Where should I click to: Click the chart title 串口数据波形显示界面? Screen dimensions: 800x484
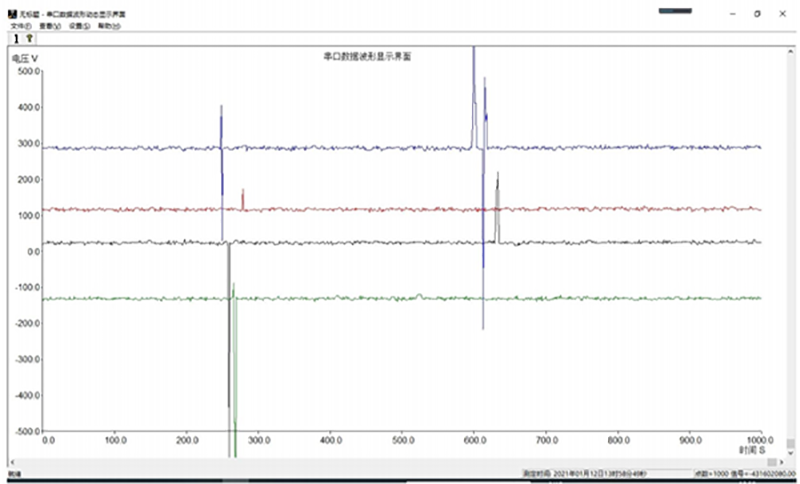click(x=368, y=57)
